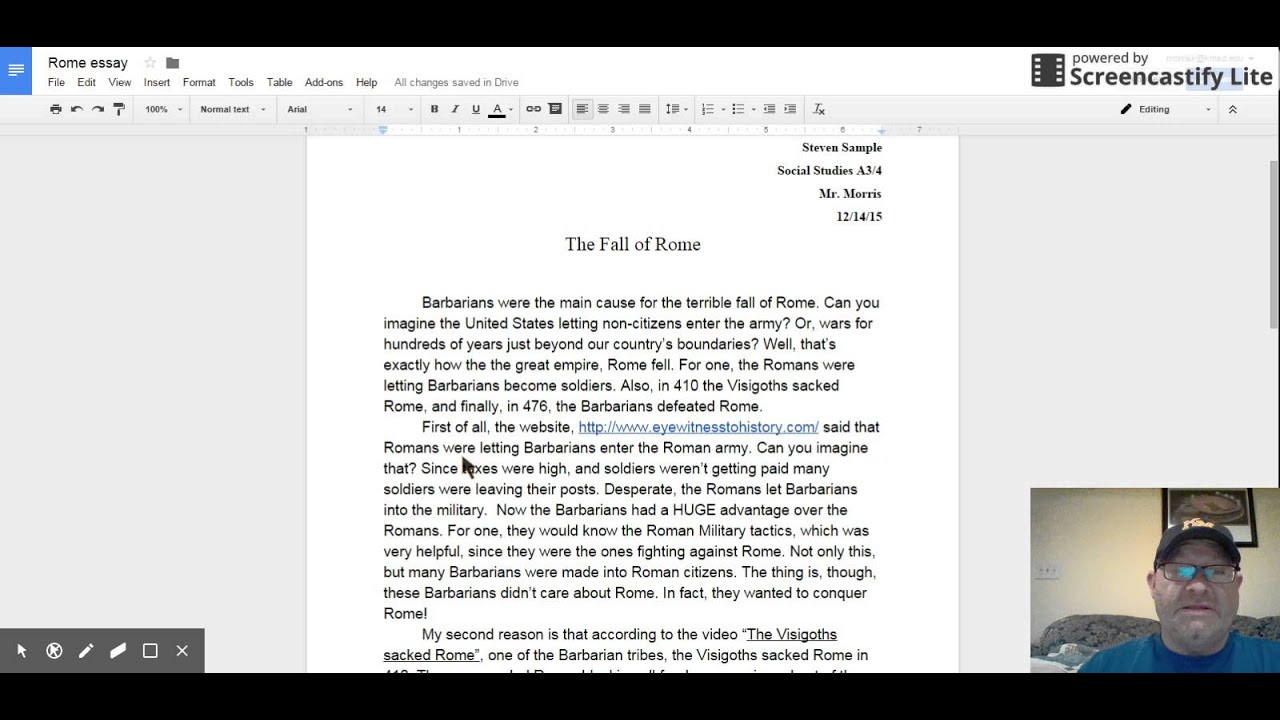Toggle bold formatting
Image resolution: width=1280 pixels, height=720 pixels.
[x=434, y=109]
